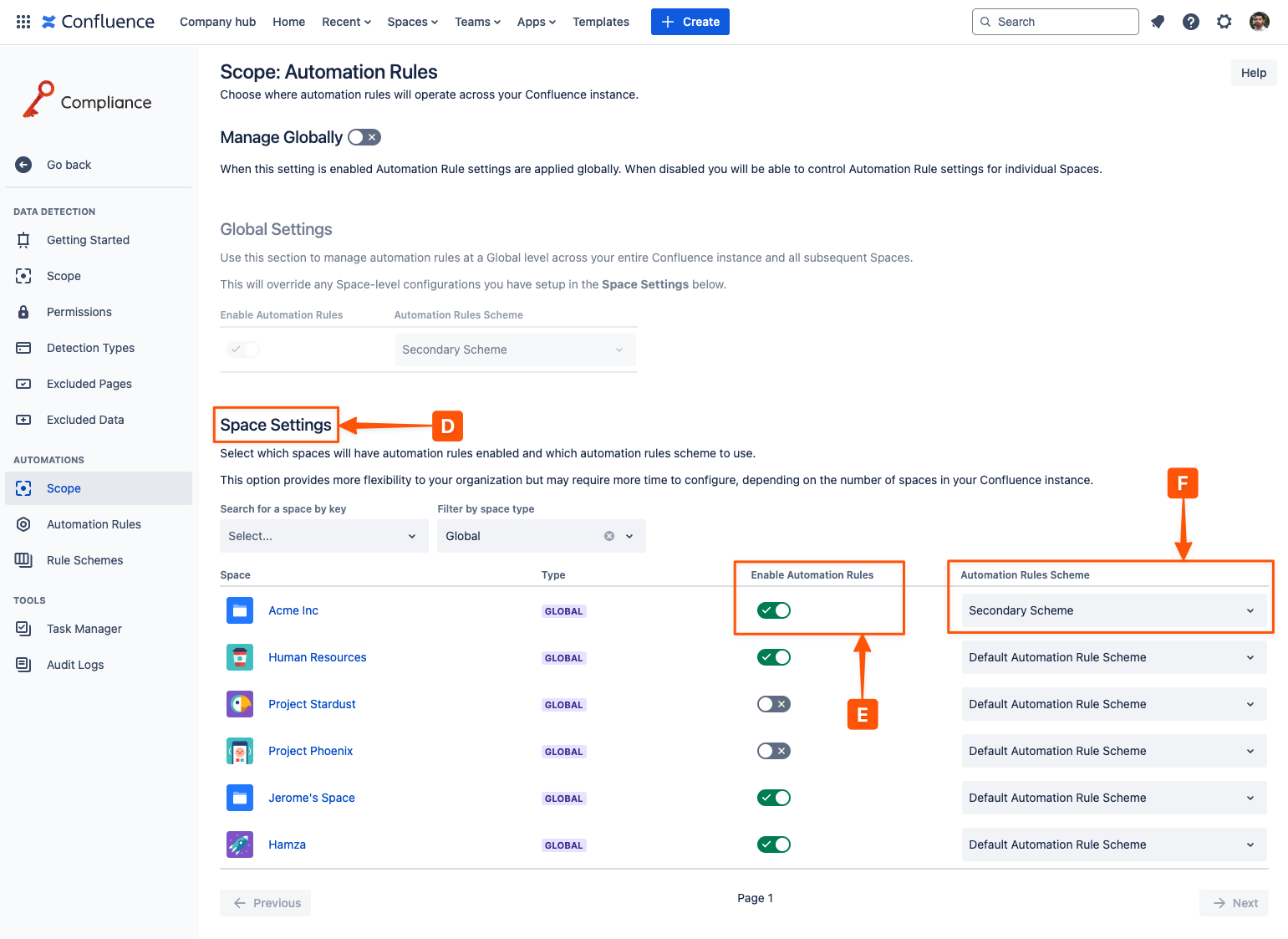Enable automation rules for Project Phoenix
The image size is (1288, 939).
(x=773, y=751)
